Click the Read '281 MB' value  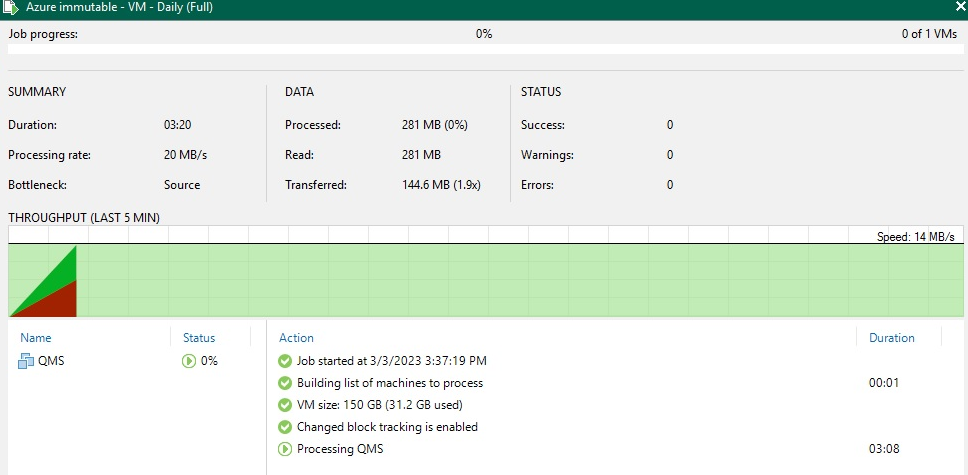[421, 155]
